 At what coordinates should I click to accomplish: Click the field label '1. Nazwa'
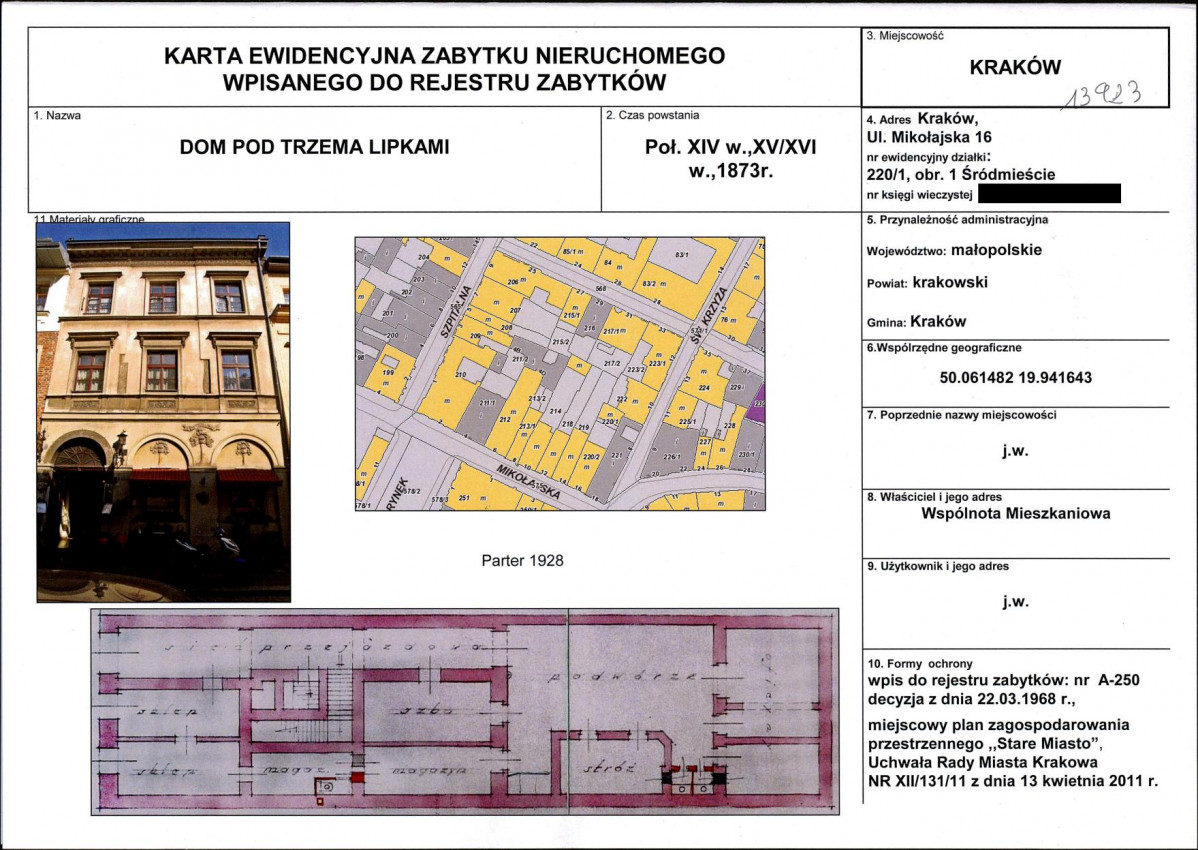pyautogui.click(x=57, y=115)
